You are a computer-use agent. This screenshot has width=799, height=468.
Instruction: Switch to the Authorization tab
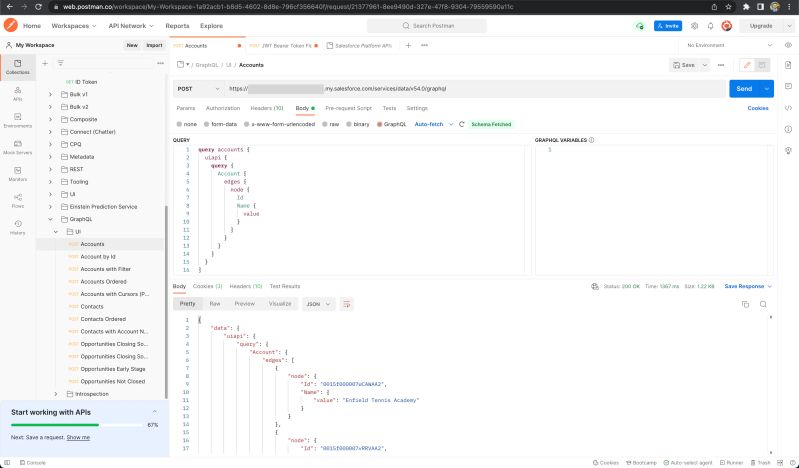click(x=223, y=108)
